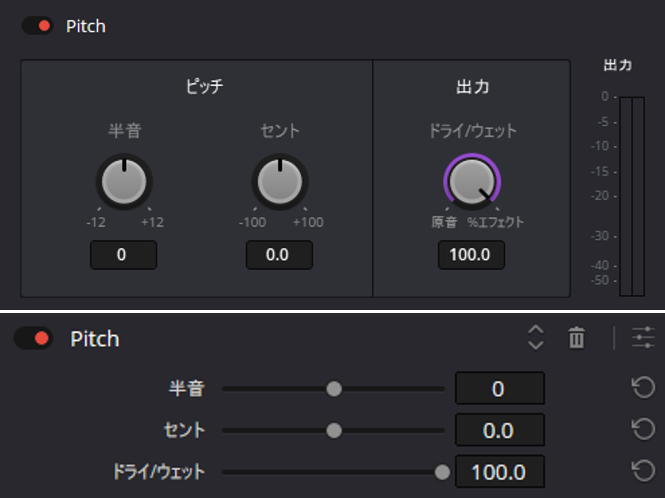The image size is (665, 498).
Task: Click the セント slider's value box
Action: click(x=500, y=430)
